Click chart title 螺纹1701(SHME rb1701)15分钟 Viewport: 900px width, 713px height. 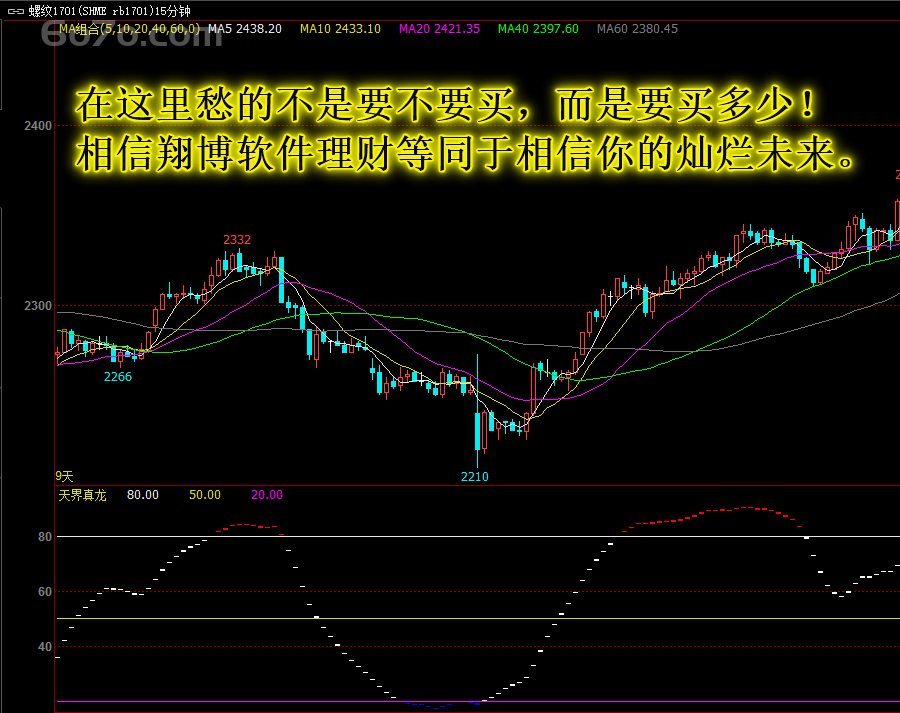[109, 11]
